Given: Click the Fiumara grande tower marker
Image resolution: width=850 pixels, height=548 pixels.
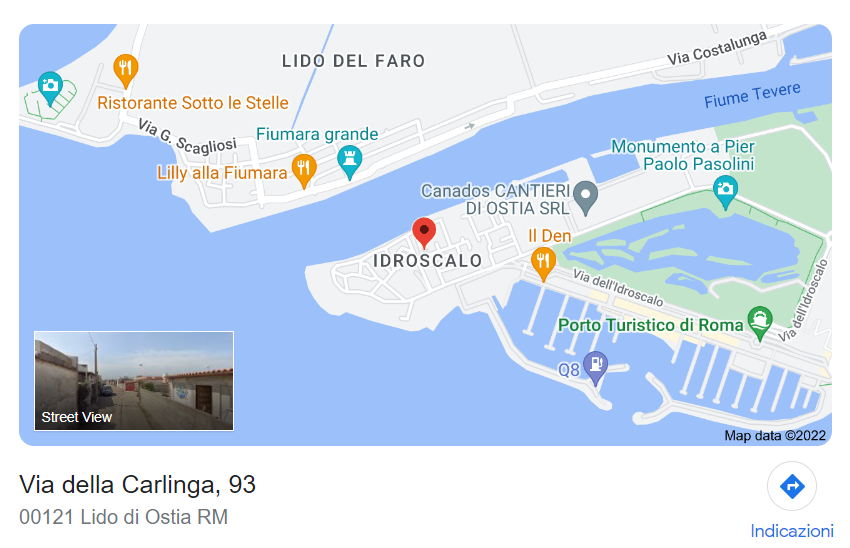Looking at the screenshot, I should click(x=350, y=162).
